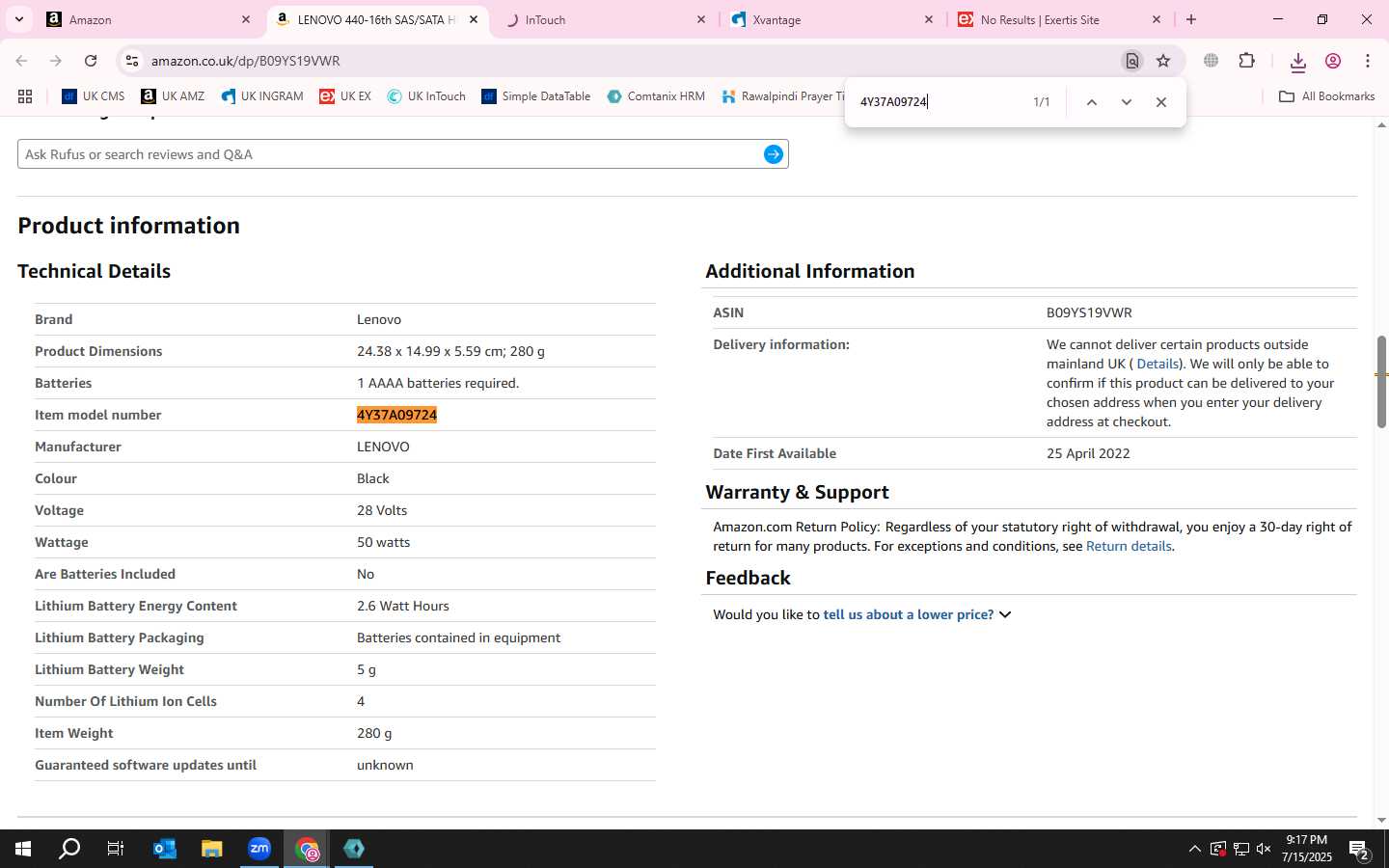Open Zoom from the taskbar
Screen dimensions: 1389x868
pyautogui.click(x=259, y=849)
